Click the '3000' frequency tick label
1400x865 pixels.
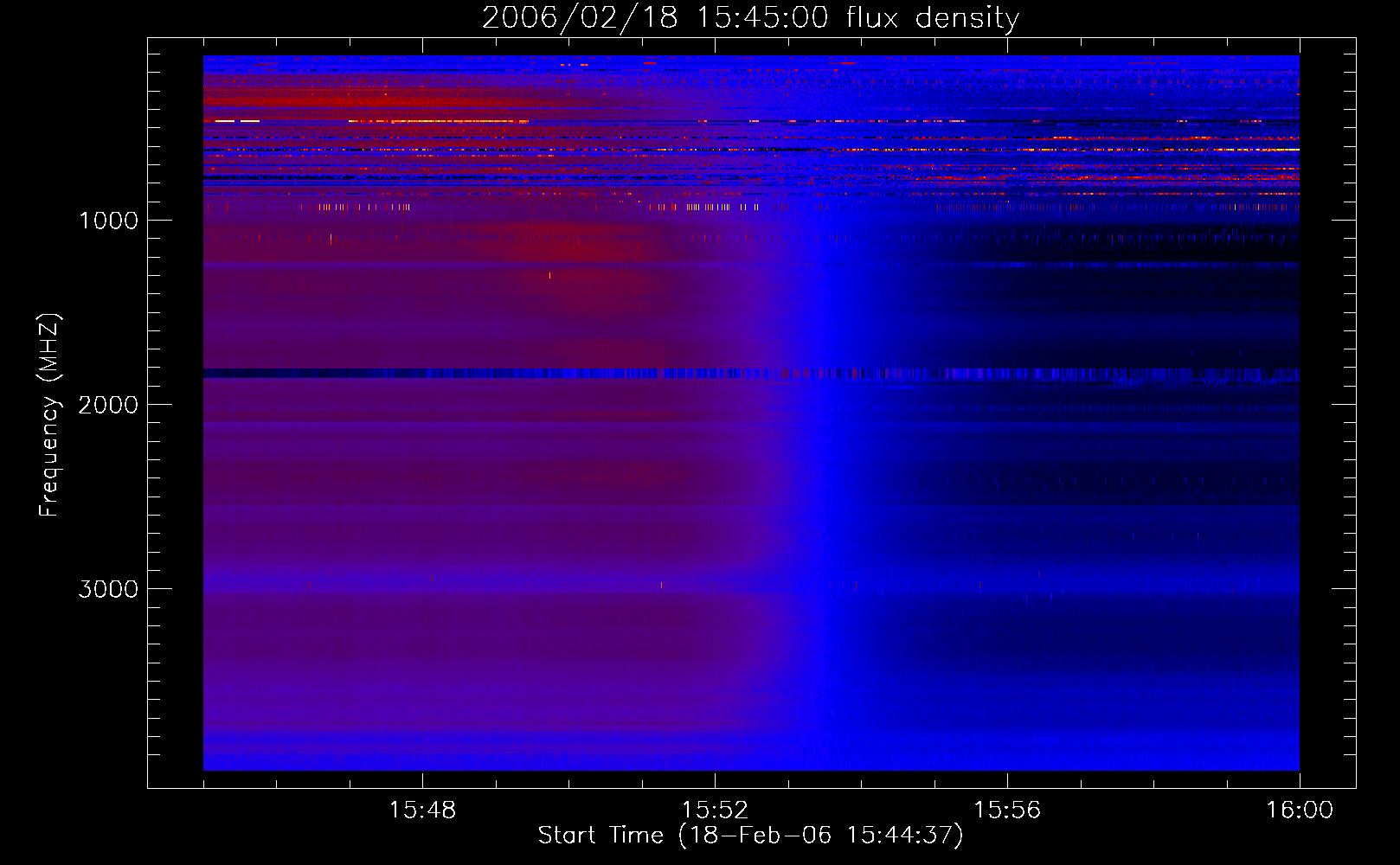(x=108, y=589)
